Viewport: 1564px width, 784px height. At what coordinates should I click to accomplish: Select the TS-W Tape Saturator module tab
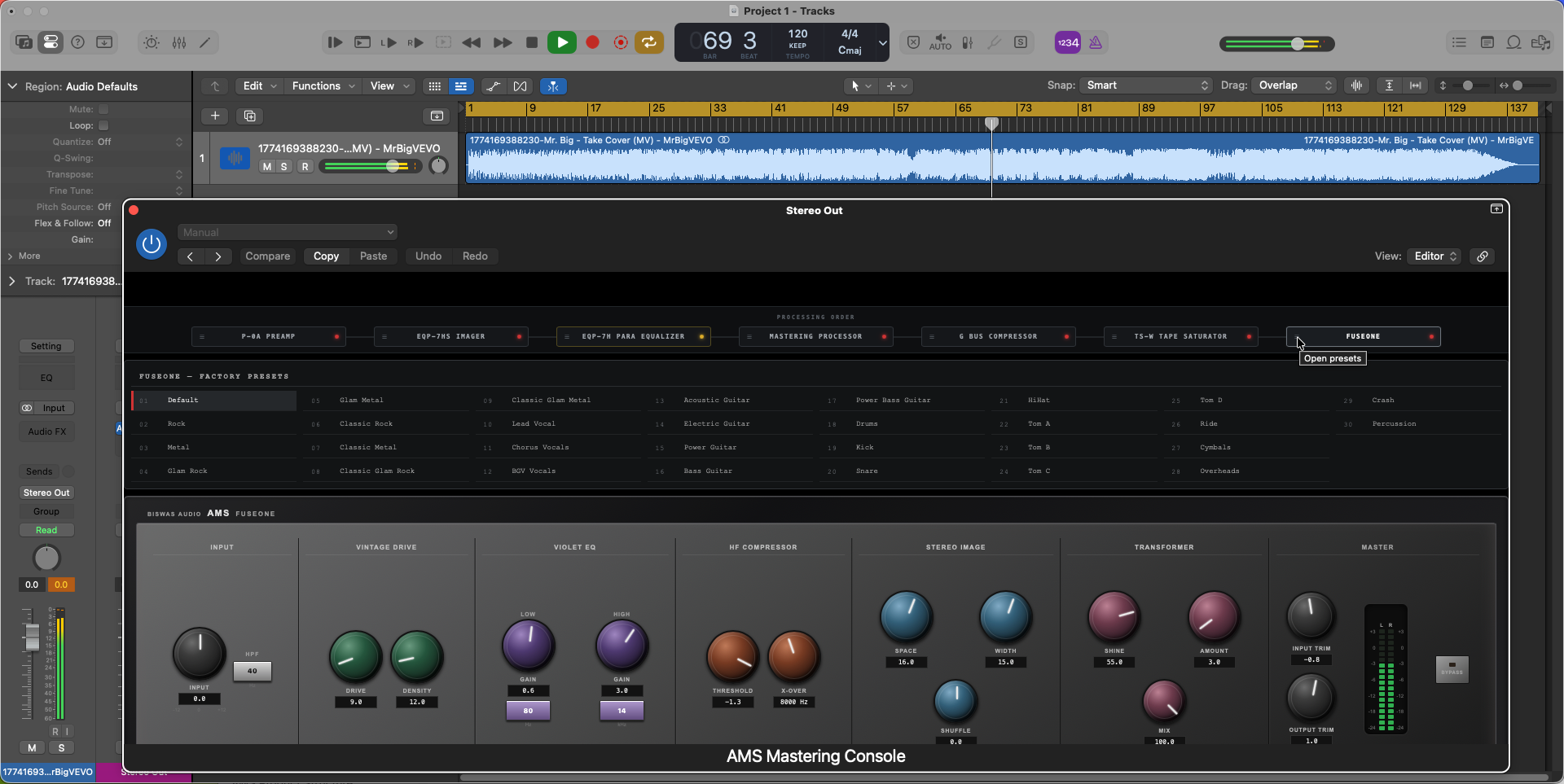tap(1181, 336)
